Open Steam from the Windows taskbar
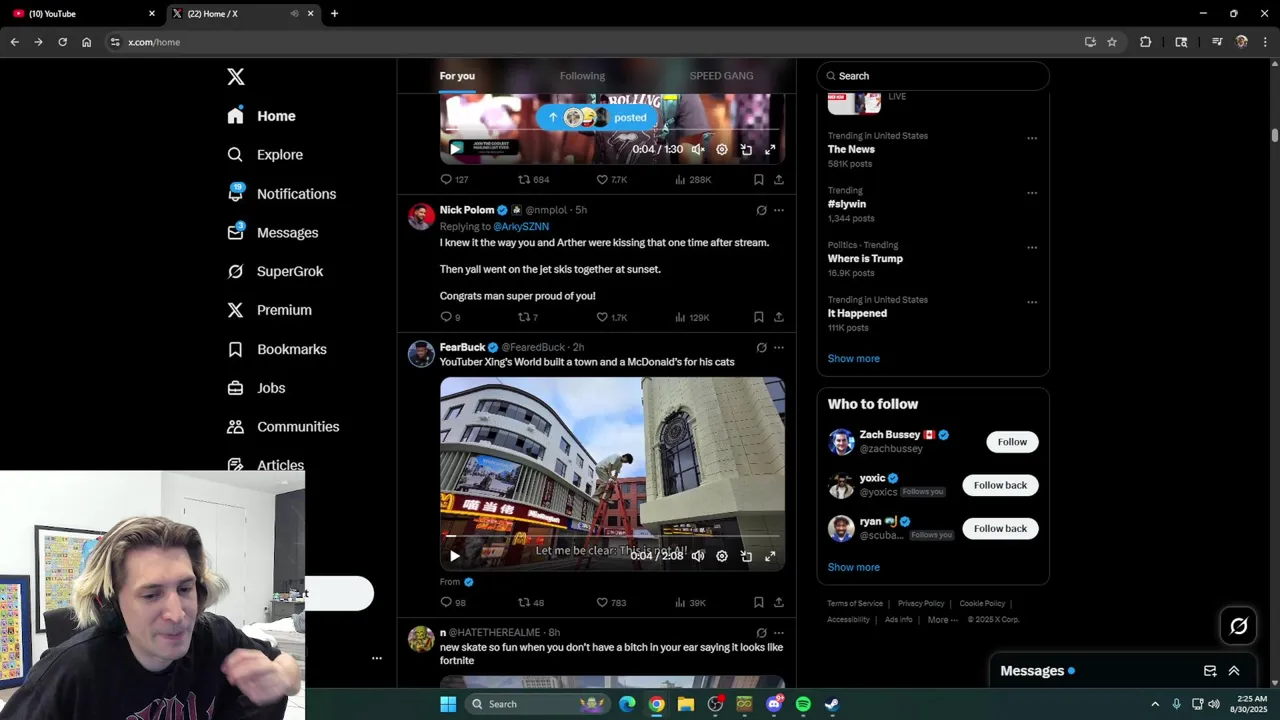The width and height of the screenshot is (1280, 720). 832,704
